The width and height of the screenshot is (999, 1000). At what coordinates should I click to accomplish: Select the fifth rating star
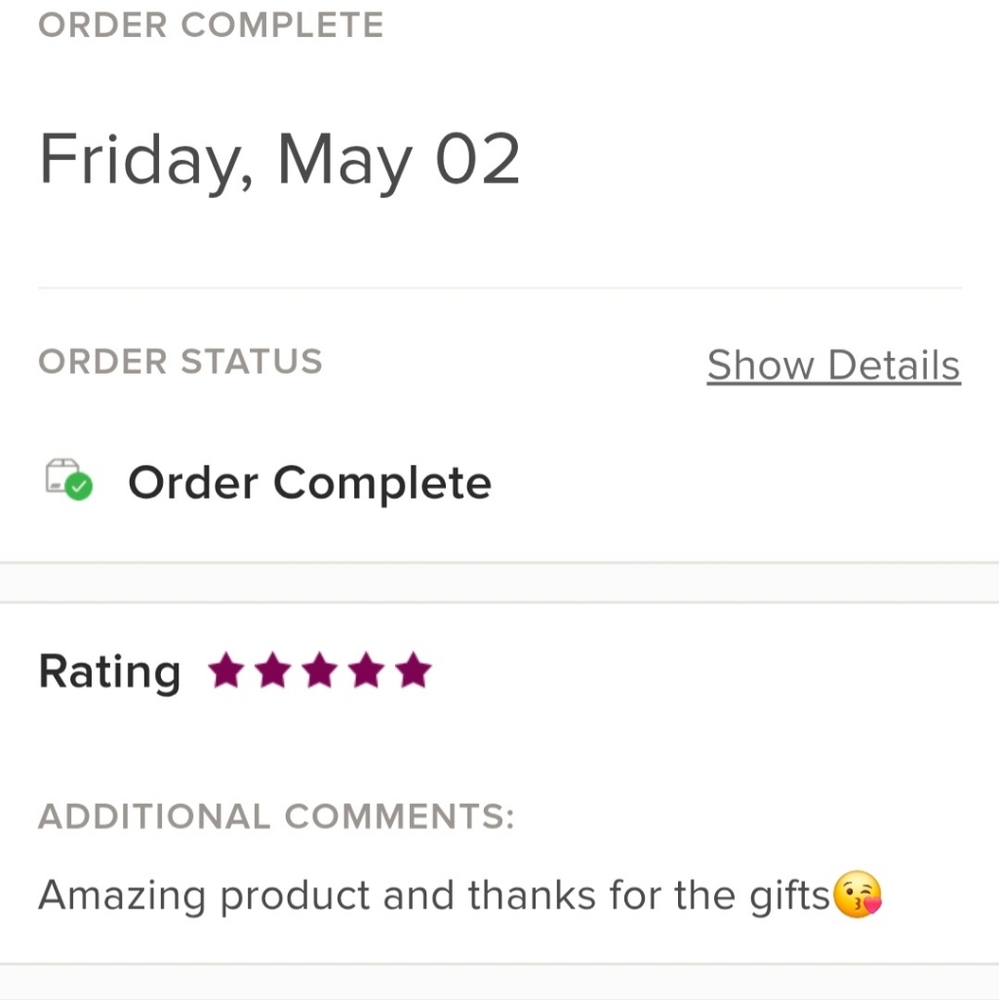[x=413, y=670]
